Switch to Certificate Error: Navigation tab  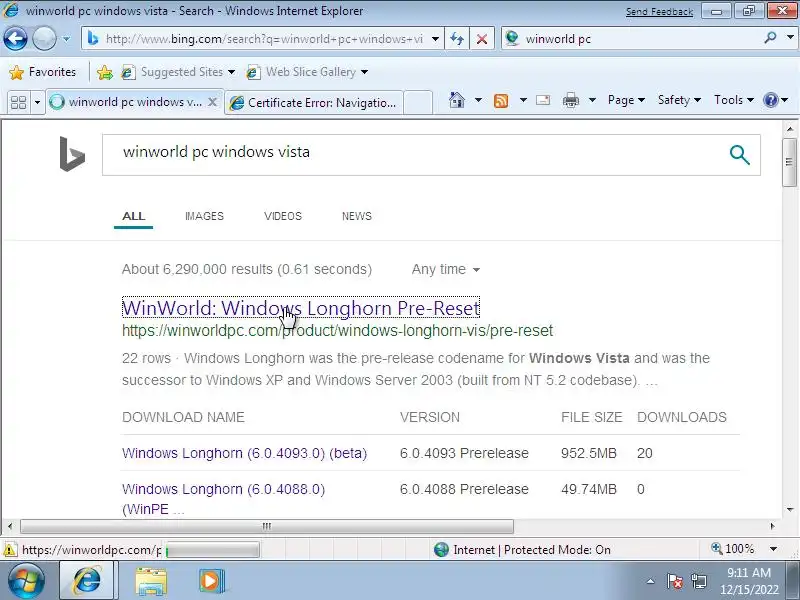pyautogui.click(x=313, y=103)
